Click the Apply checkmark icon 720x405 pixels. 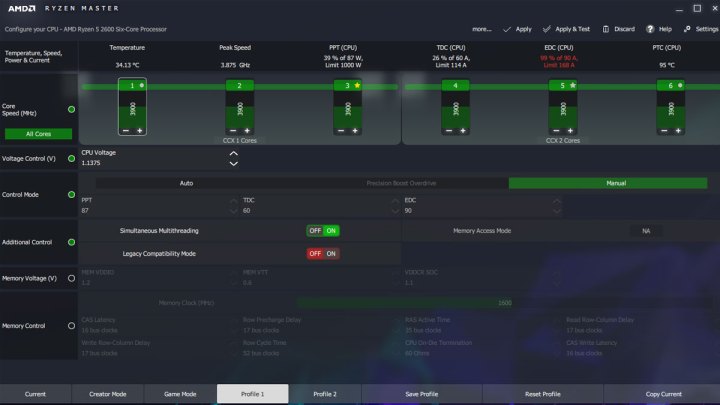[507, 29]
